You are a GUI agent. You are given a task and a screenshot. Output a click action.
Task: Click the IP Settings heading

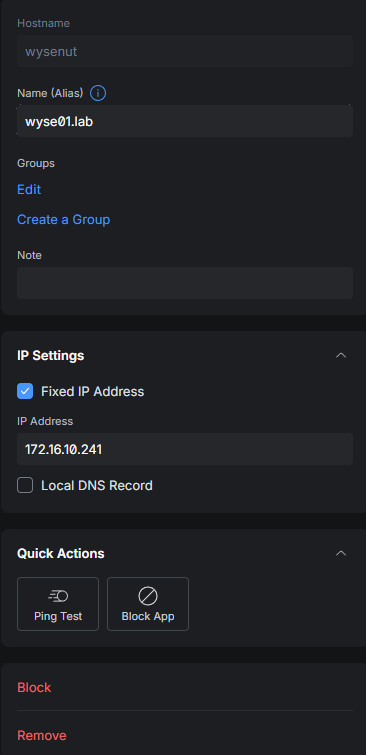point(51,355)
